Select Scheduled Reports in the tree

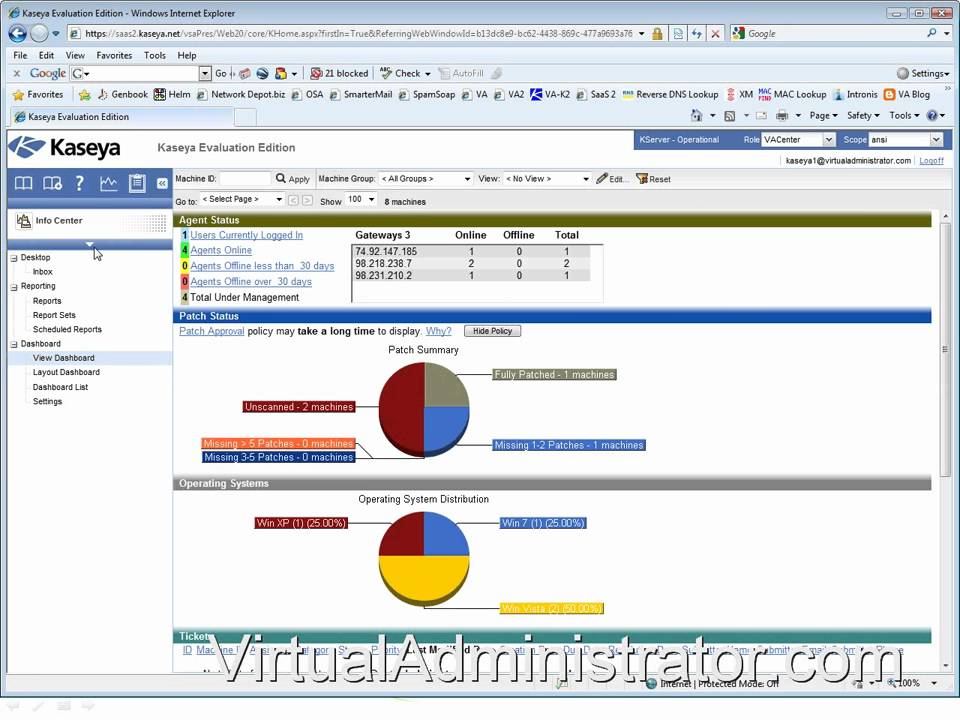click(x=67, y=329)
